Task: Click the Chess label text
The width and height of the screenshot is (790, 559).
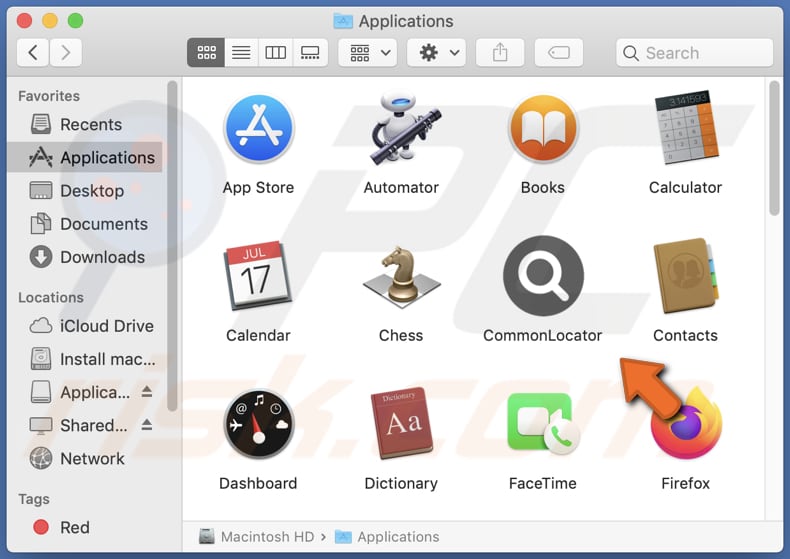Action: pyautogui.click(x=401, y=335)
